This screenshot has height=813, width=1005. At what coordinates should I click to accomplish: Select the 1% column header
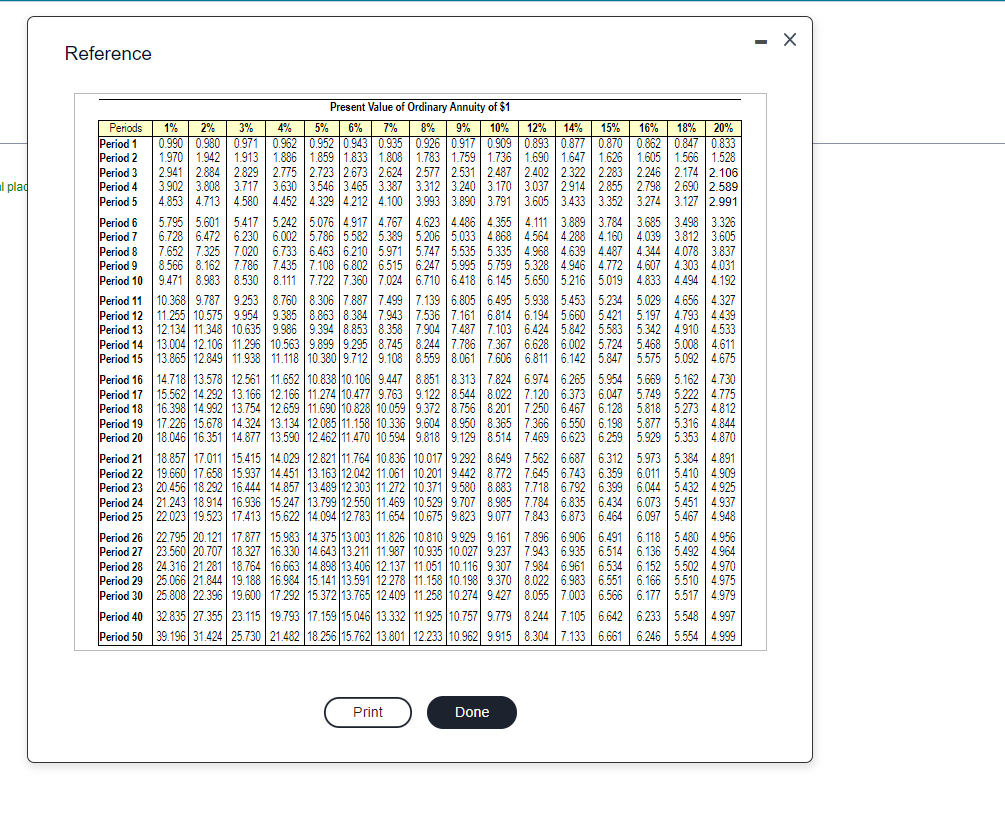(170, 128)
